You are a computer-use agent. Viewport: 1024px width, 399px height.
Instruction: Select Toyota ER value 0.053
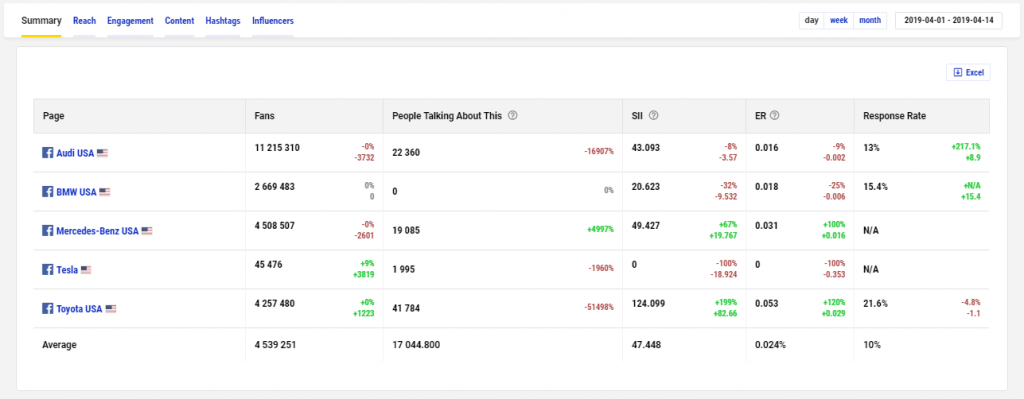[767, 303]
